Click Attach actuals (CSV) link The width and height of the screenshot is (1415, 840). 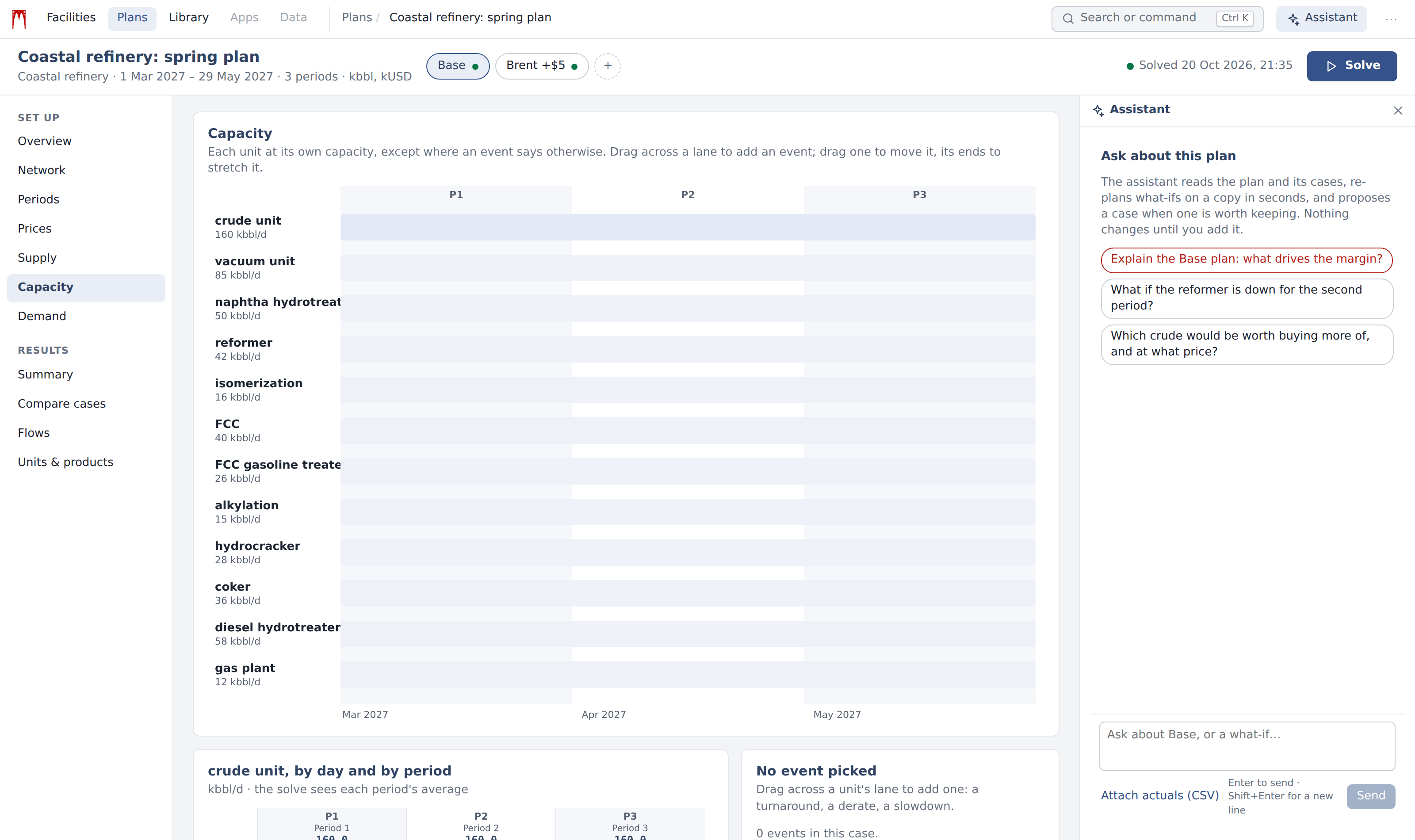tap(1159, 796)
